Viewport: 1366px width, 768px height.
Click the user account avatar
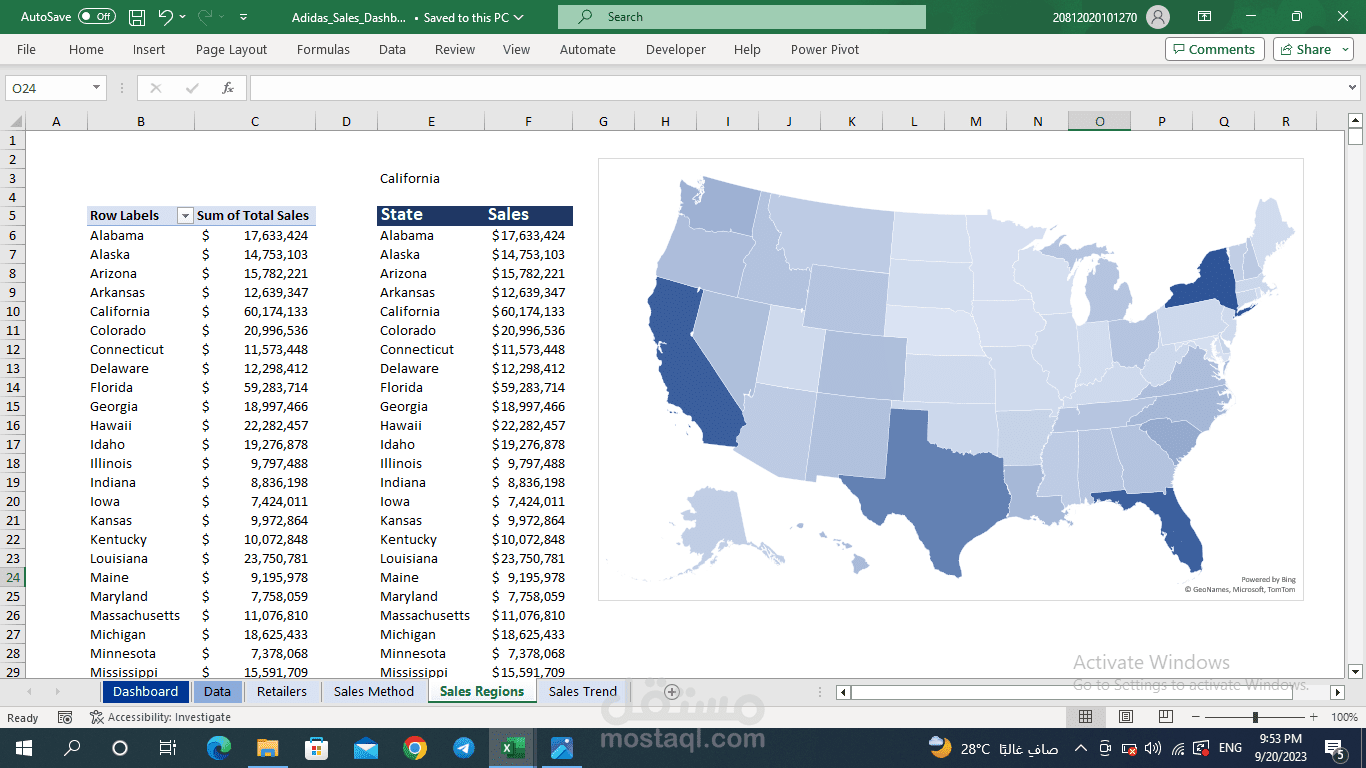[1158, 17]
